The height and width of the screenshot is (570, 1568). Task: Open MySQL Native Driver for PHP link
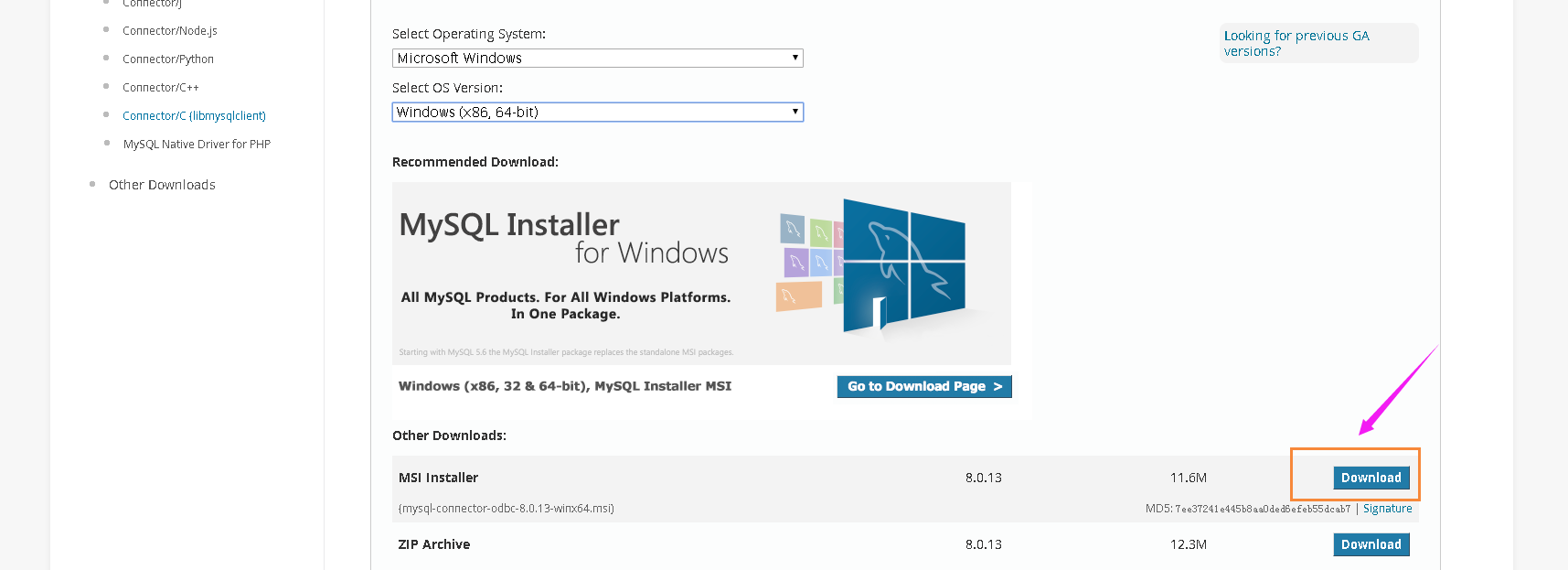[197, 145]
